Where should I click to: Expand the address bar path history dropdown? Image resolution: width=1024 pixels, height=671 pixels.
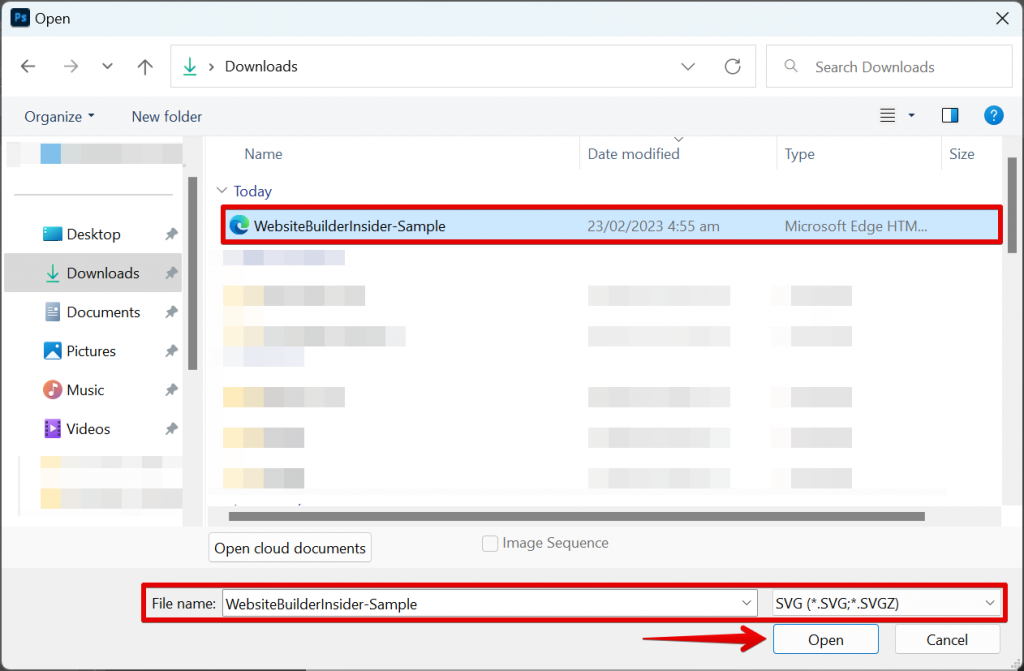coord(688,67)
